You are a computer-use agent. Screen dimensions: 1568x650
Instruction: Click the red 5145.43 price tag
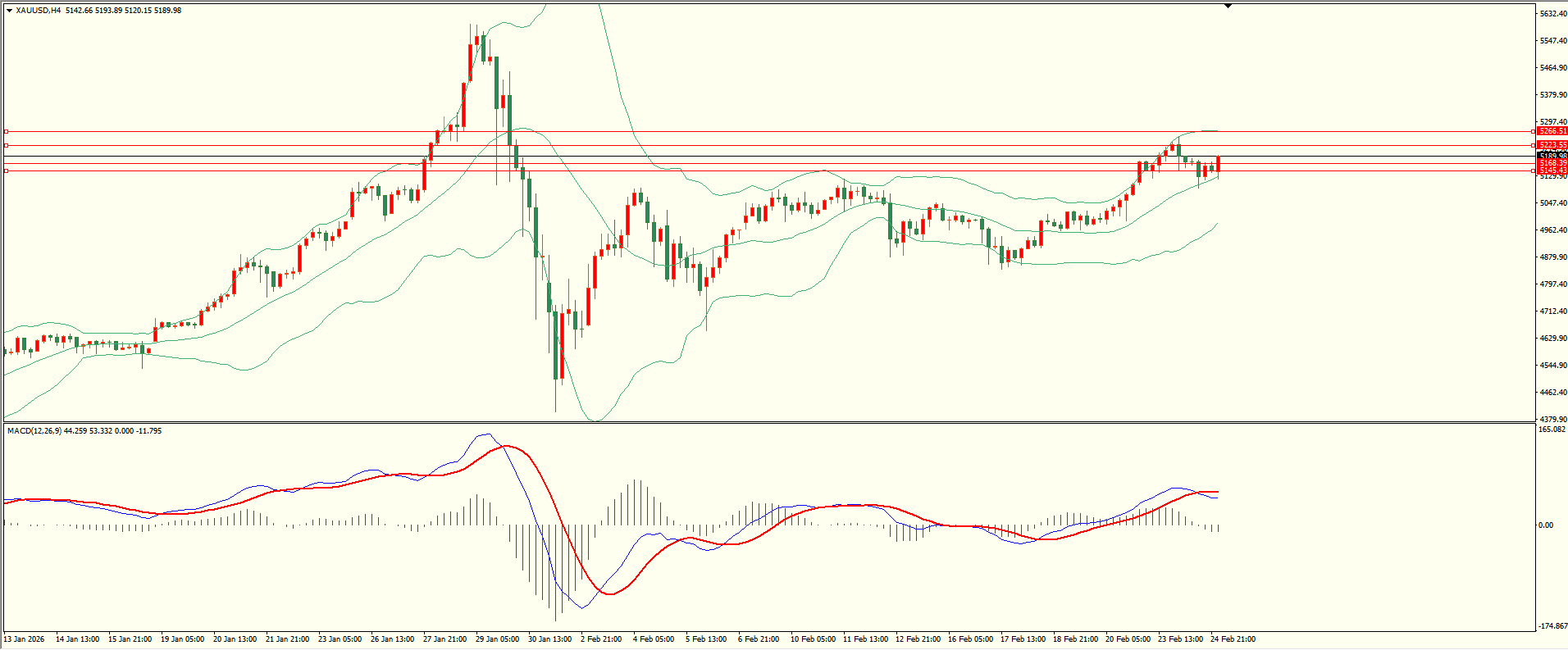pyautogui.click(x=1552, y=170)
